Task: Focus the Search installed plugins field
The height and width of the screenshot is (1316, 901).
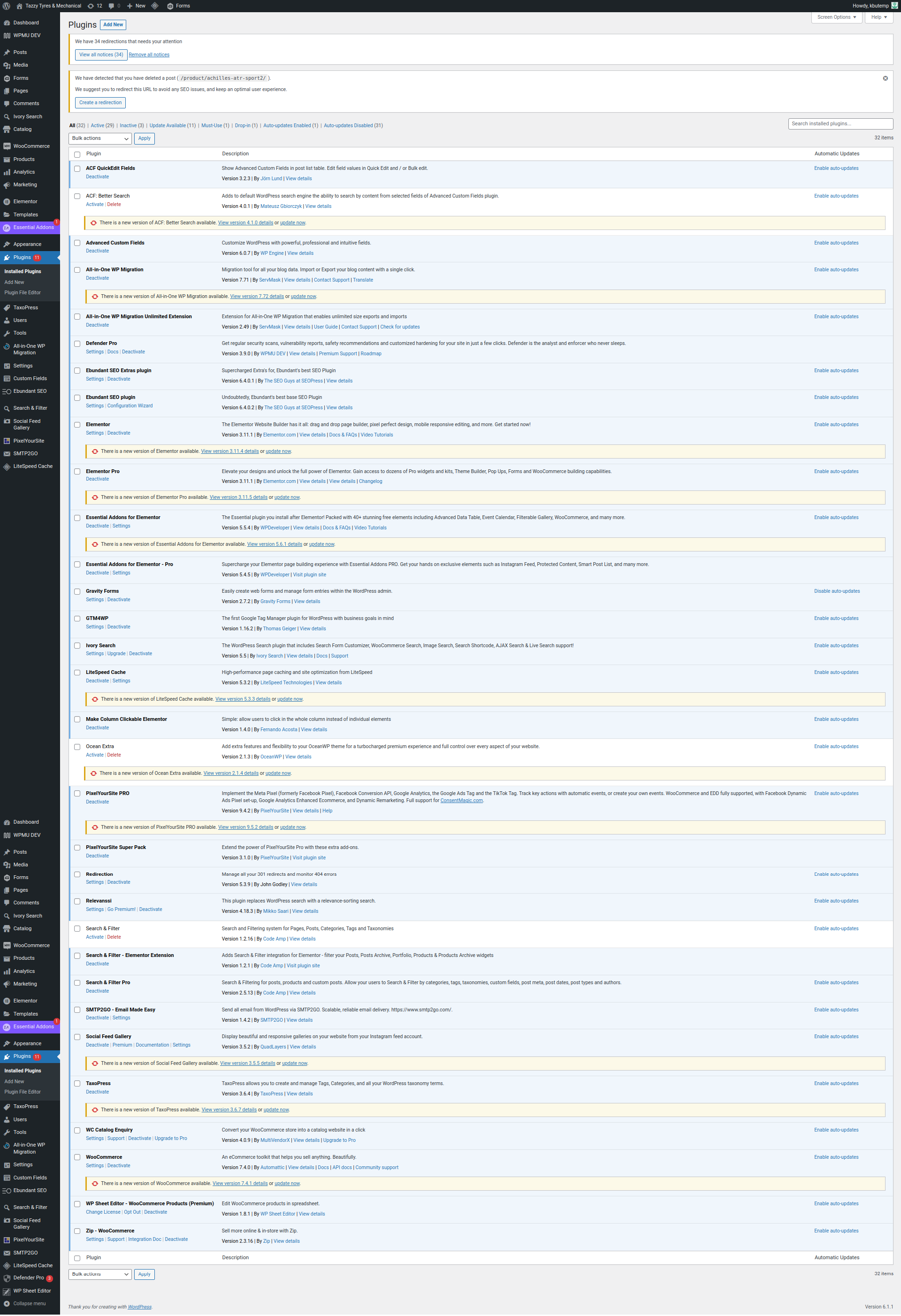Action: [x=840, y=123]
